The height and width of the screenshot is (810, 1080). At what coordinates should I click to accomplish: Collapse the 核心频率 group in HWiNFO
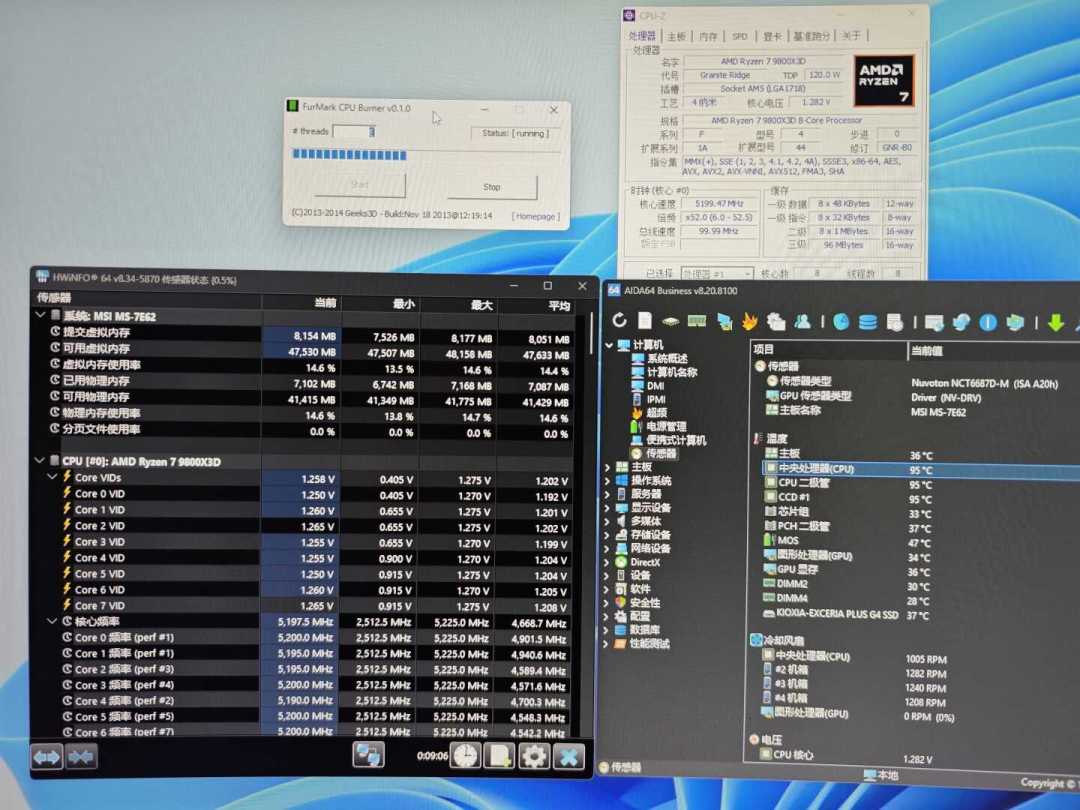pos(52,621)
